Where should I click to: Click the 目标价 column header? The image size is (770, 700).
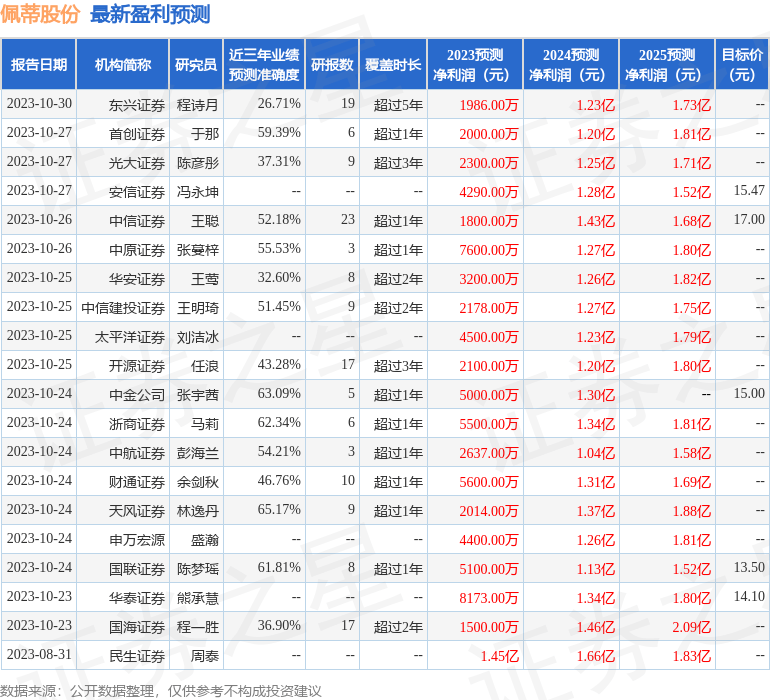[742, 65]
